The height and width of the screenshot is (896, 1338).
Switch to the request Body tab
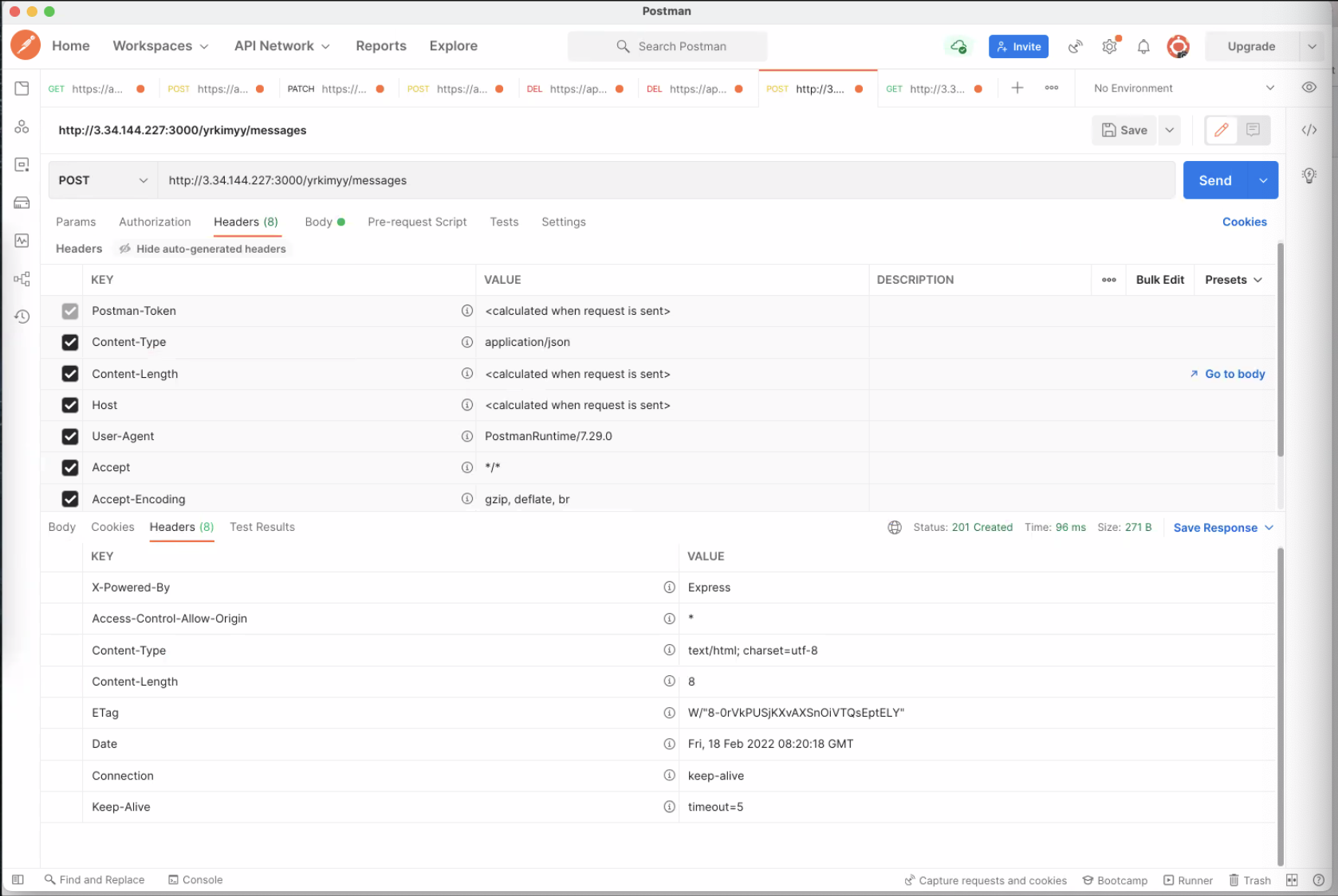click(324, 222)
